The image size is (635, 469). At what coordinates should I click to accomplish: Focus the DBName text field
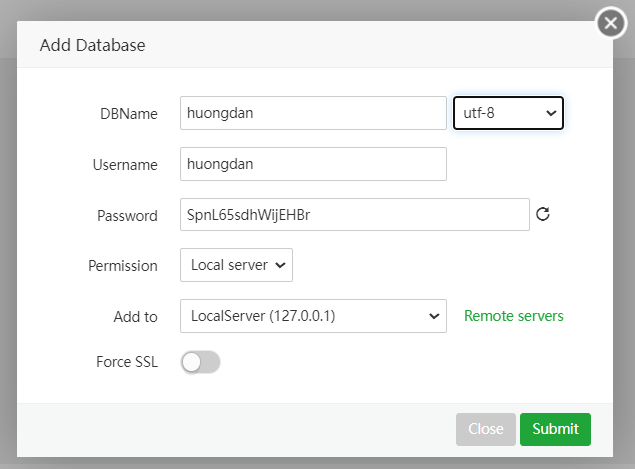[312, 113]
